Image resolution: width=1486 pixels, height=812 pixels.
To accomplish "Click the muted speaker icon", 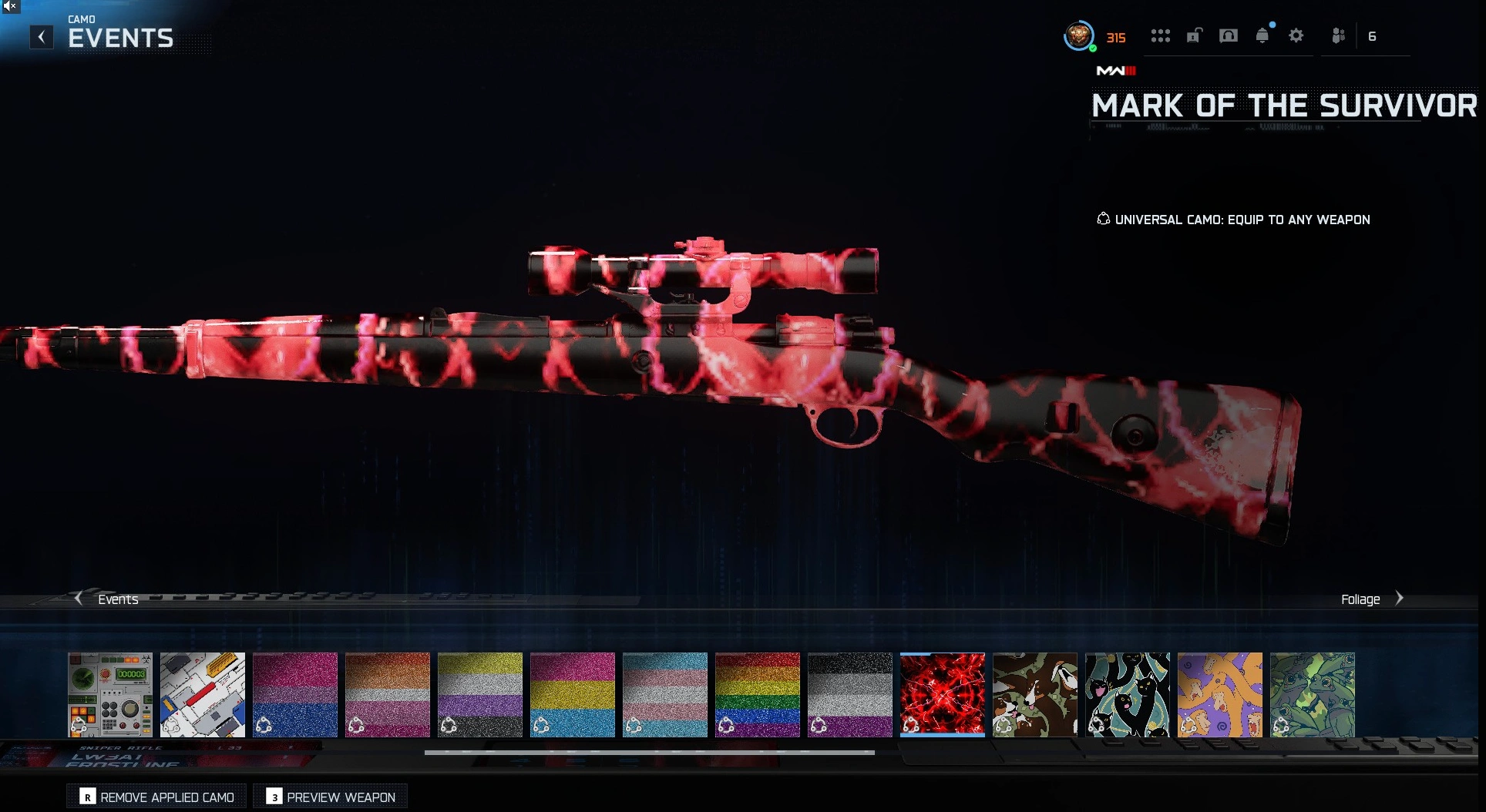I will pos(10,6).
